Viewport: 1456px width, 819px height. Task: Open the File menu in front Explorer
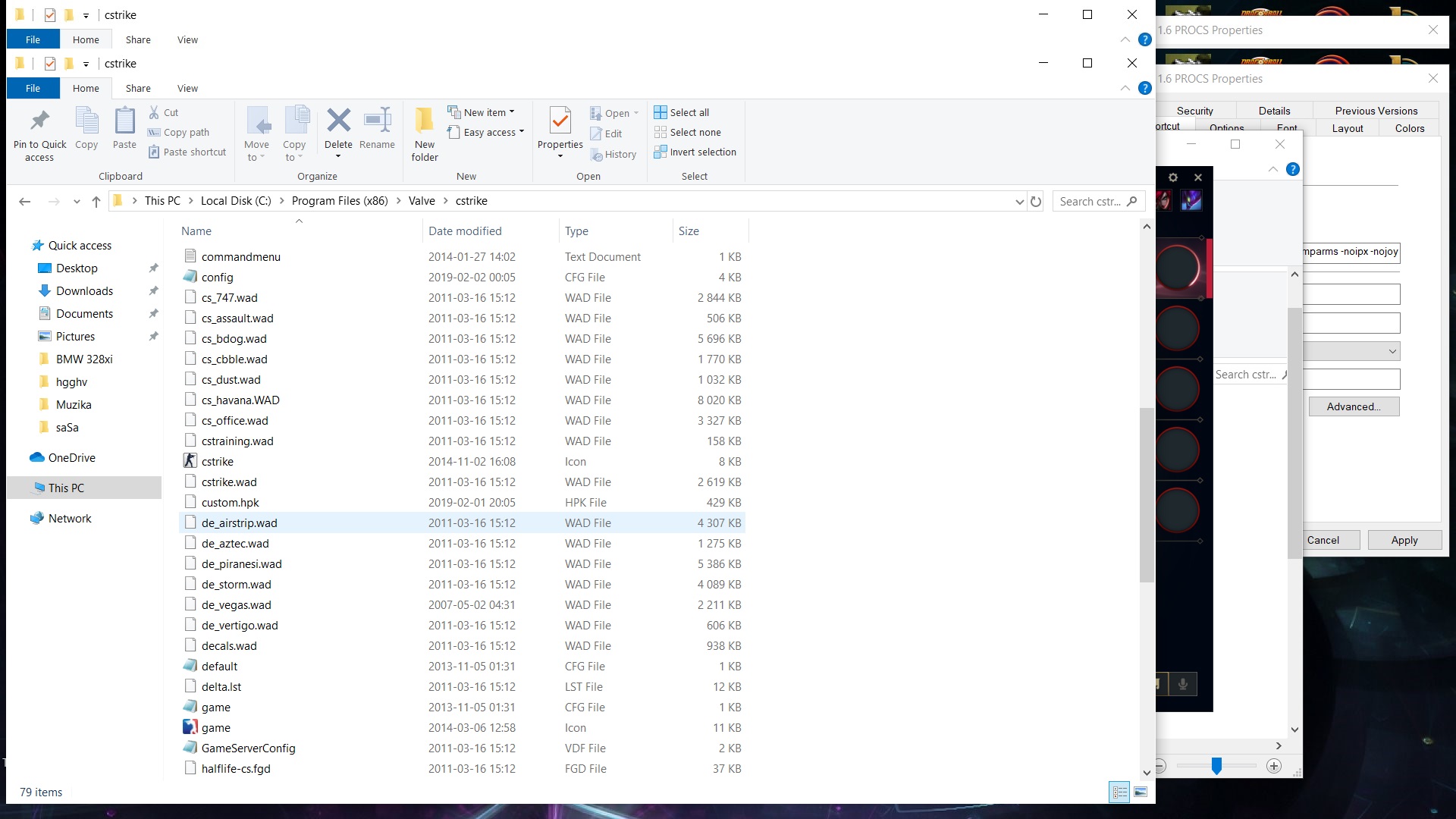click(x=33, y=88)
